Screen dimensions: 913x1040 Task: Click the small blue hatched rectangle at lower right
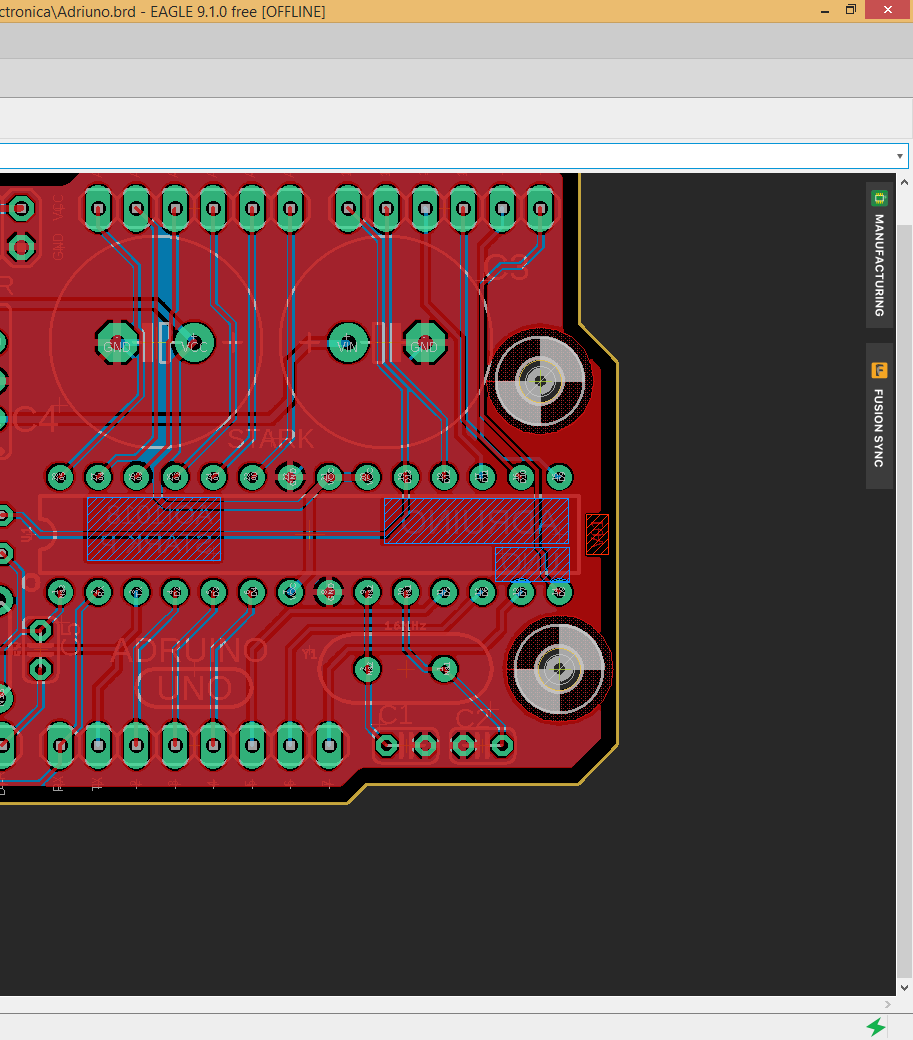point(532,564)
